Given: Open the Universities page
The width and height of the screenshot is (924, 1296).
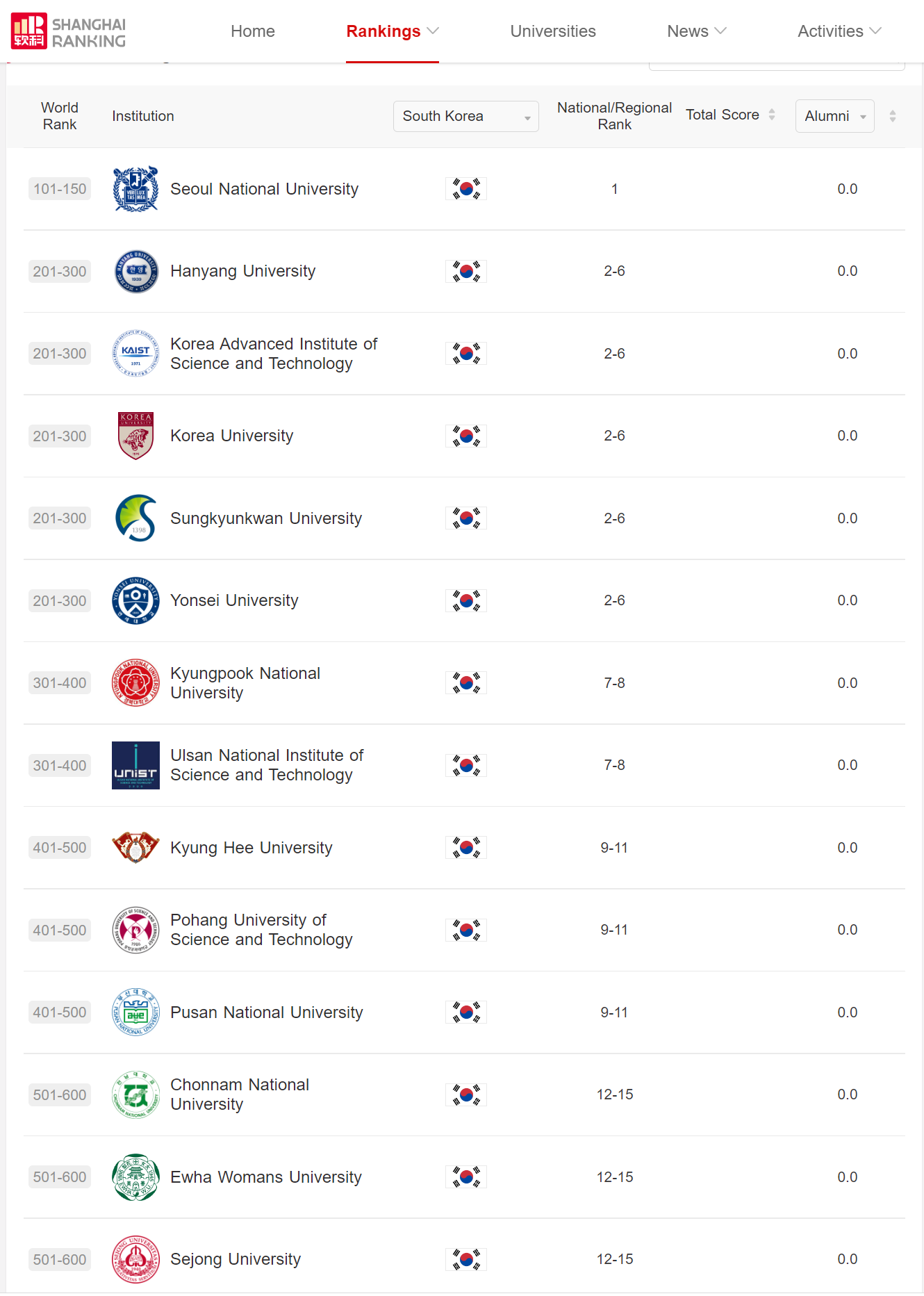Looking at the screenshot, I should coord(553,31).
